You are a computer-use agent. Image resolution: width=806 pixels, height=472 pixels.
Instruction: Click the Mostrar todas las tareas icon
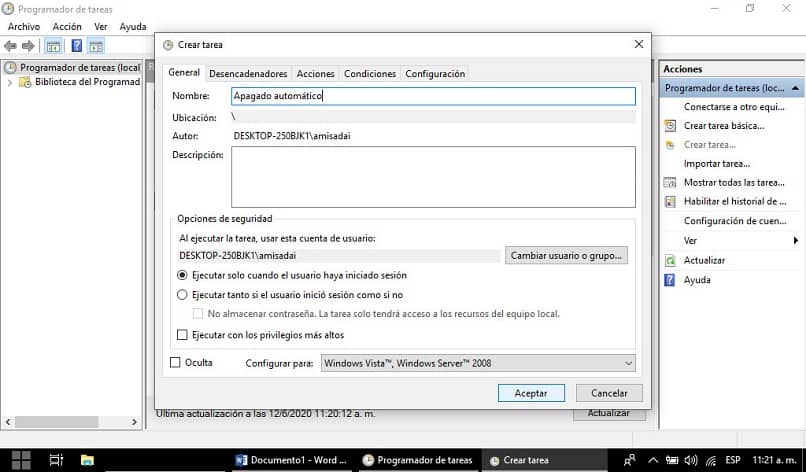tap(670, 183)
